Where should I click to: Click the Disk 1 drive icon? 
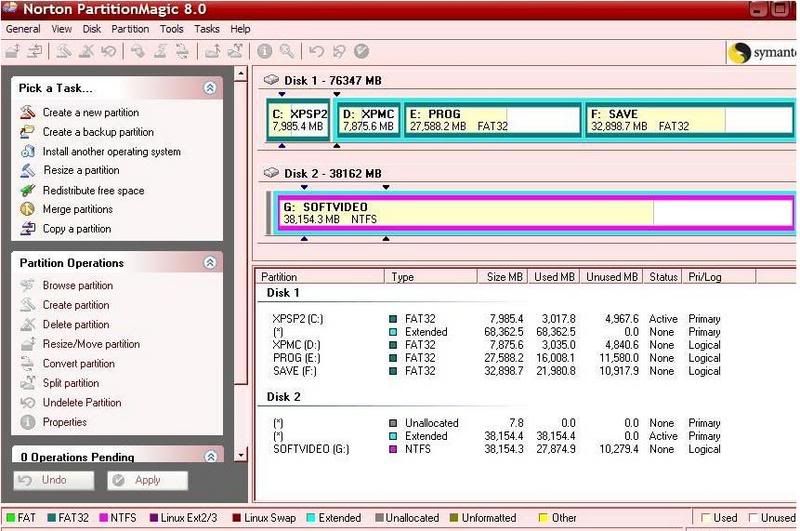click(271, 80)
